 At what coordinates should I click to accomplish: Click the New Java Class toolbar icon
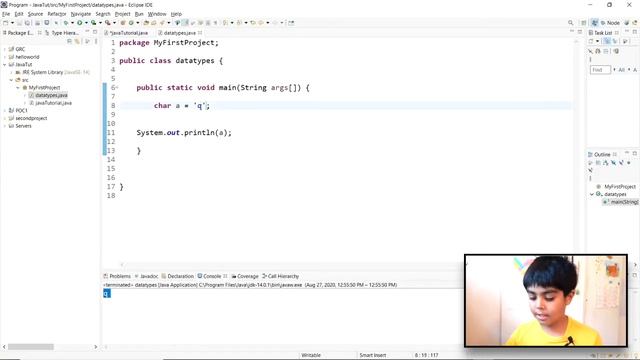131,23
